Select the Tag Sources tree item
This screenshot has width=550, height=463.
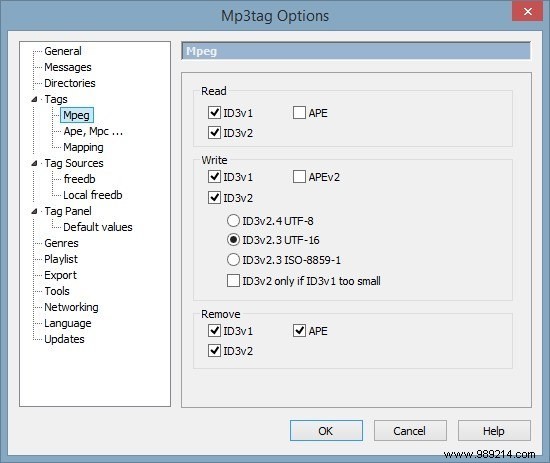(x=74, y=163)
